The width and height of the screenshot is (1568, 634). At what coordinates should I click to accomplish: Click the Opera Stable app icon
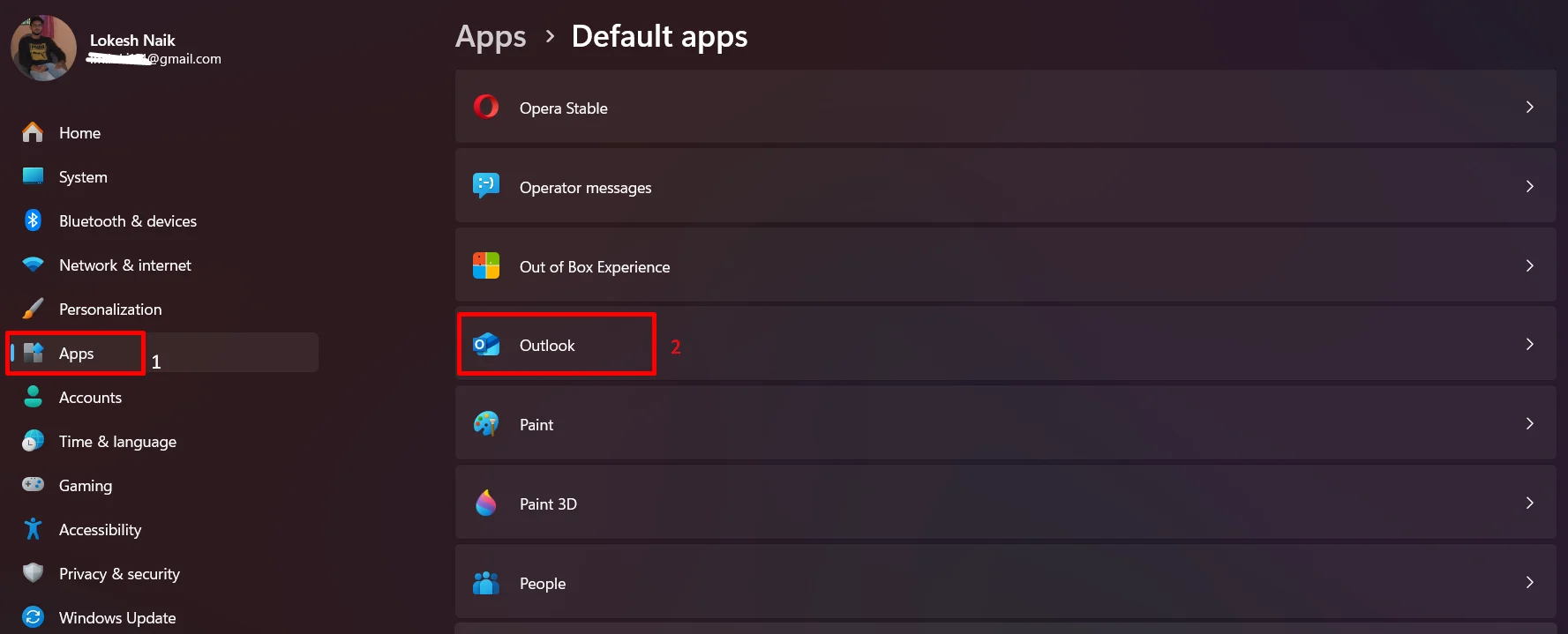pos(486,107)
